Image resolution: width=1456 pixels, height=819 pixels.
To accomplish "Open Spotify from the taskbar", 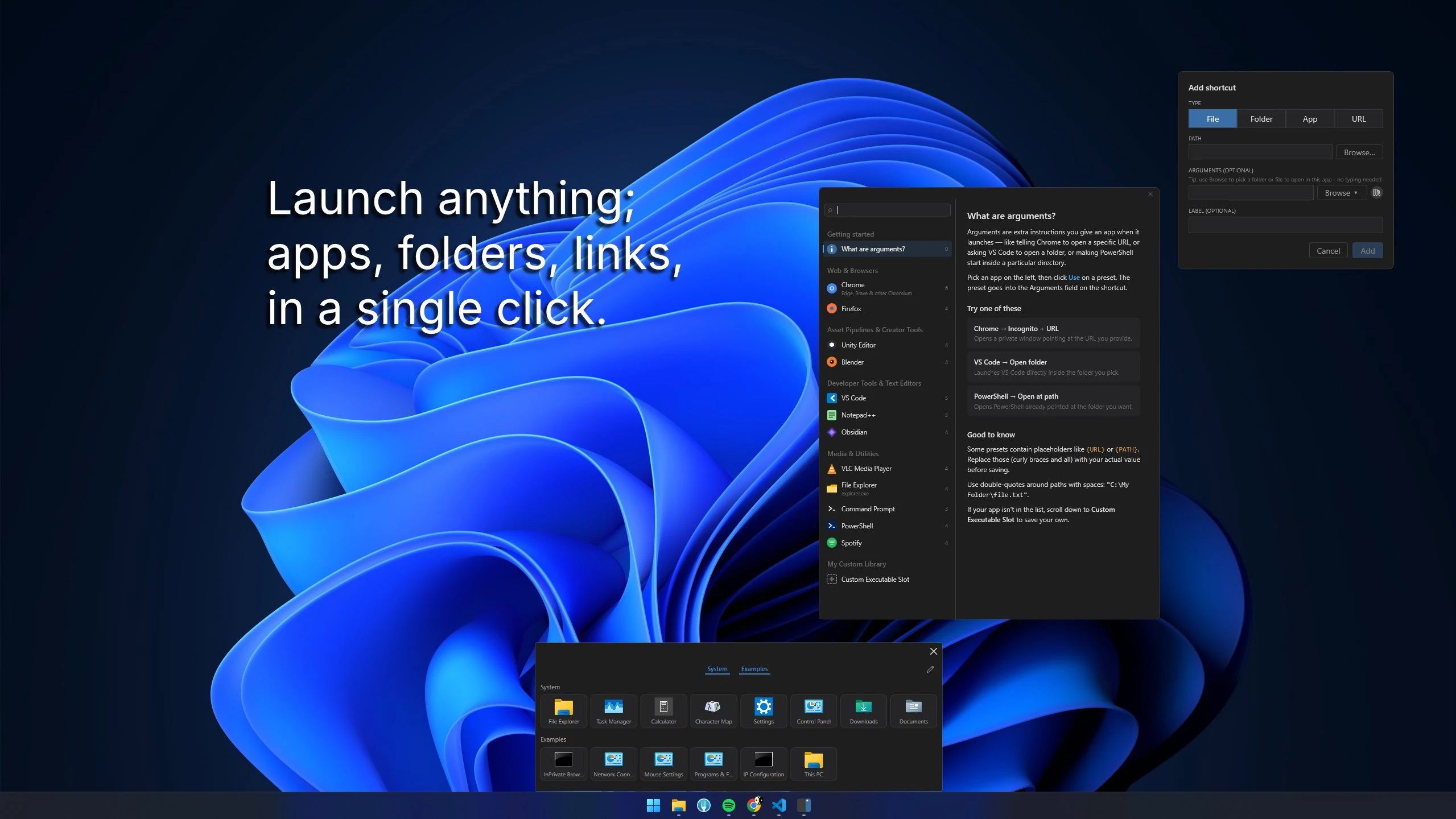I will tap(729, 805).
